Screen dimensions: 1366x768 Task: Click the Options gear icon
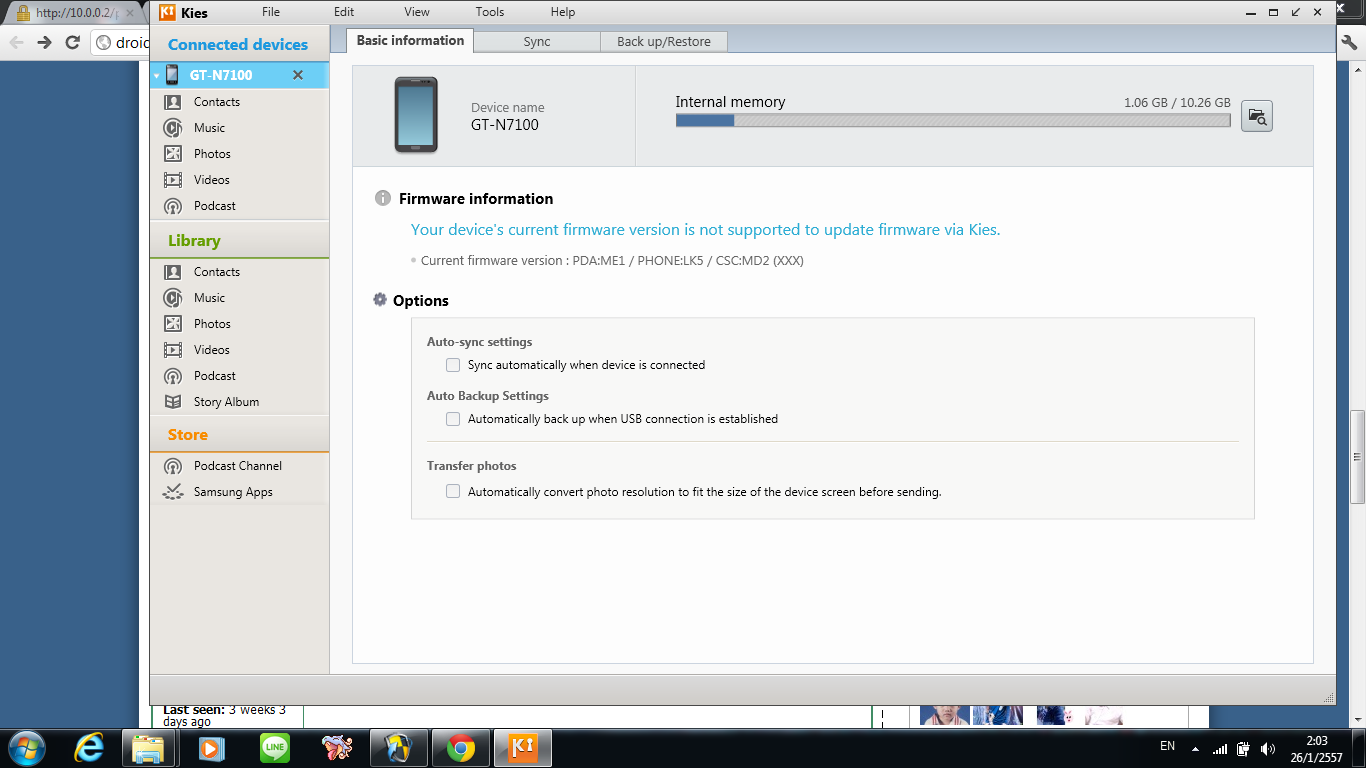coord(380,300)
